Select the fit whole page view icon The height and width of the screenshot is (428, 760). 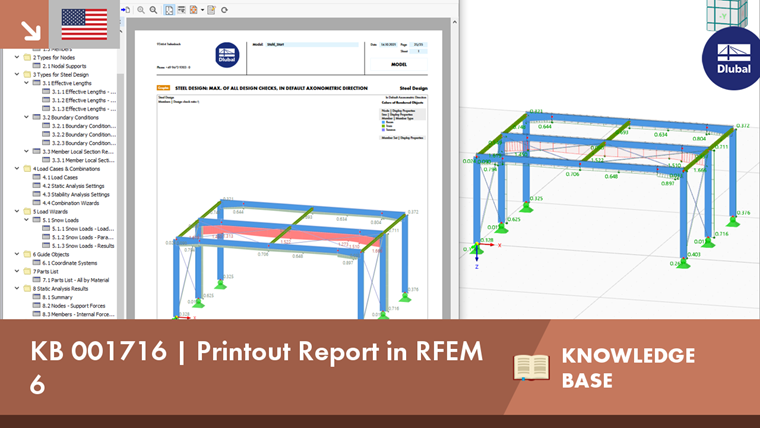point(169,10)
